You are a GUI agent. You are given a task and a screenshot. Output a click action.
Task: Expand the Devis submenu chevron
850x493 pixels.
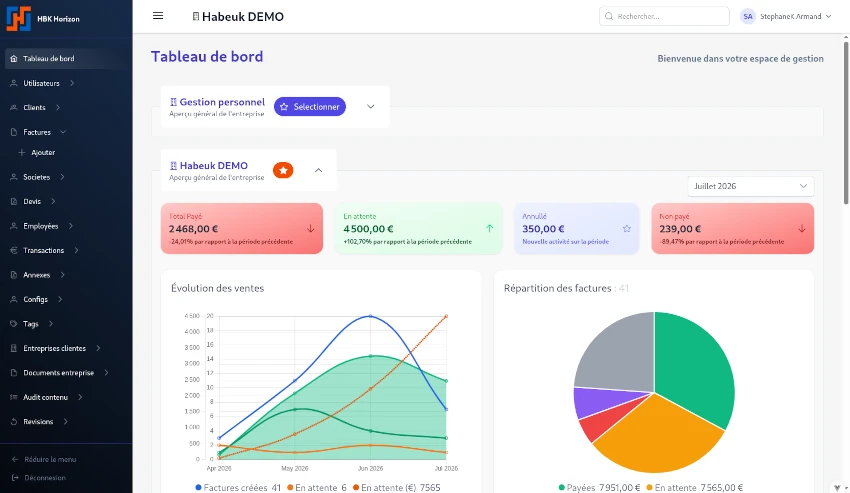pos(53,201)
